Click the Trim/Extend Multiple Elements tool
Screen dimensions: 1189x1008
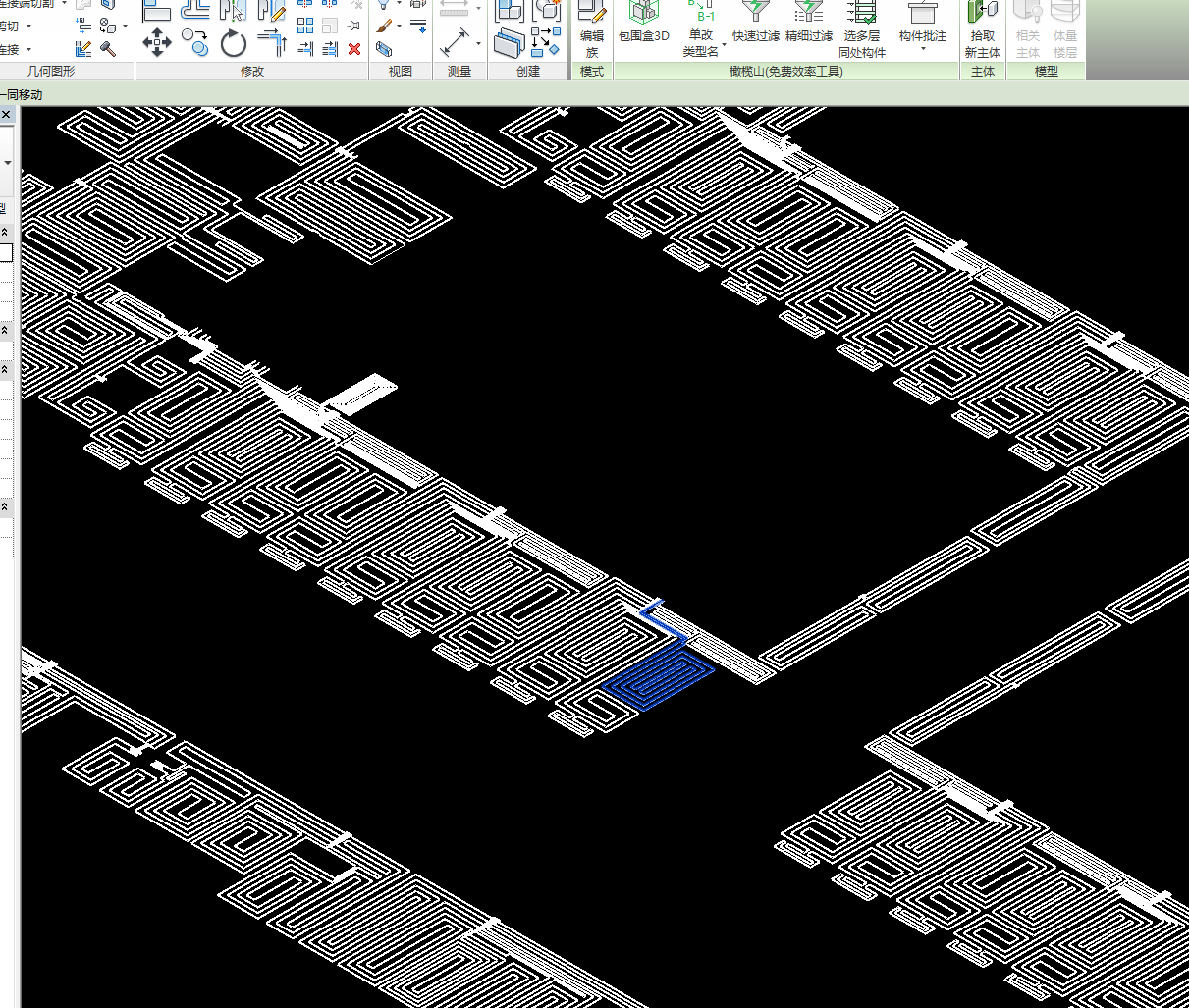330,48
